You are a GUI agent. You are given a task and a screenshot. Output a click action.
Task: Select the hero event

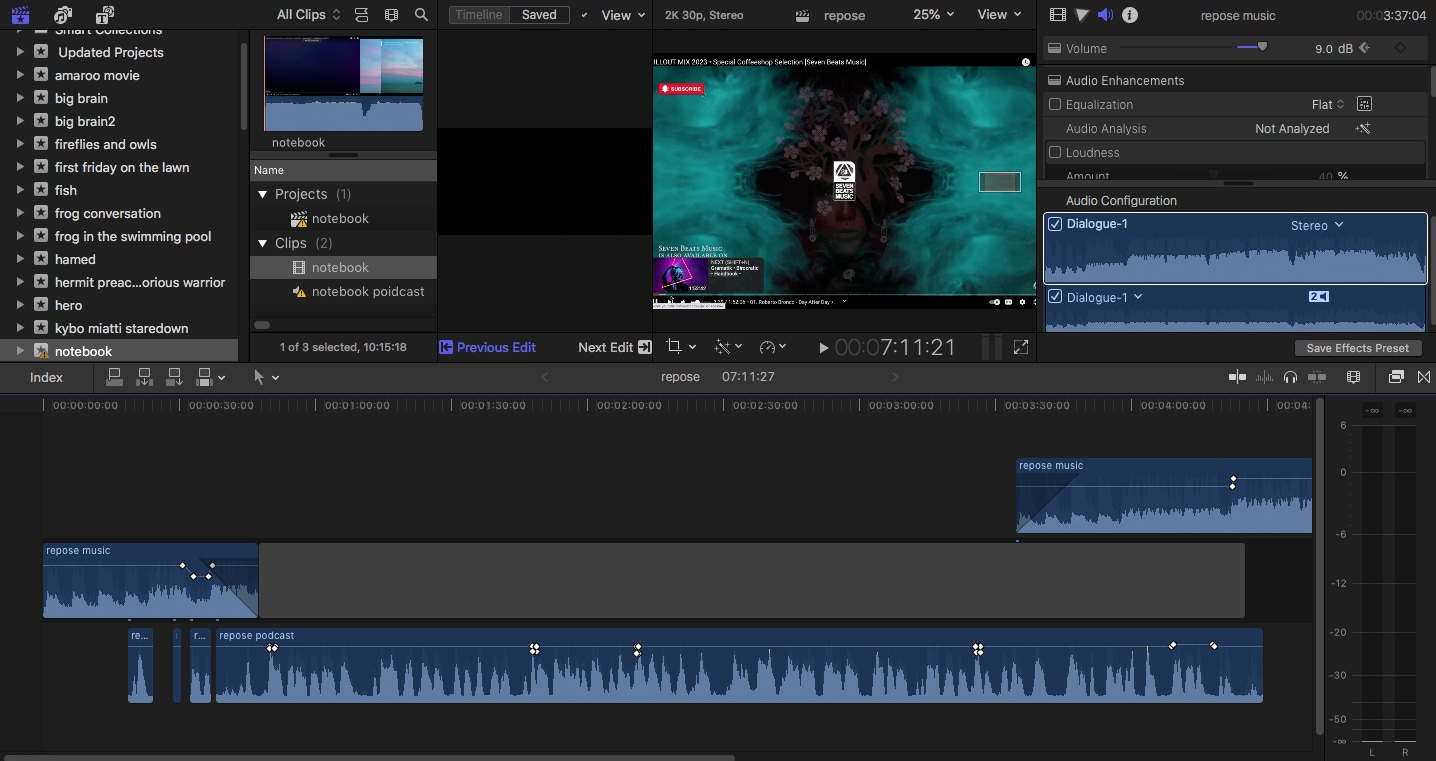tap(69, 305)
